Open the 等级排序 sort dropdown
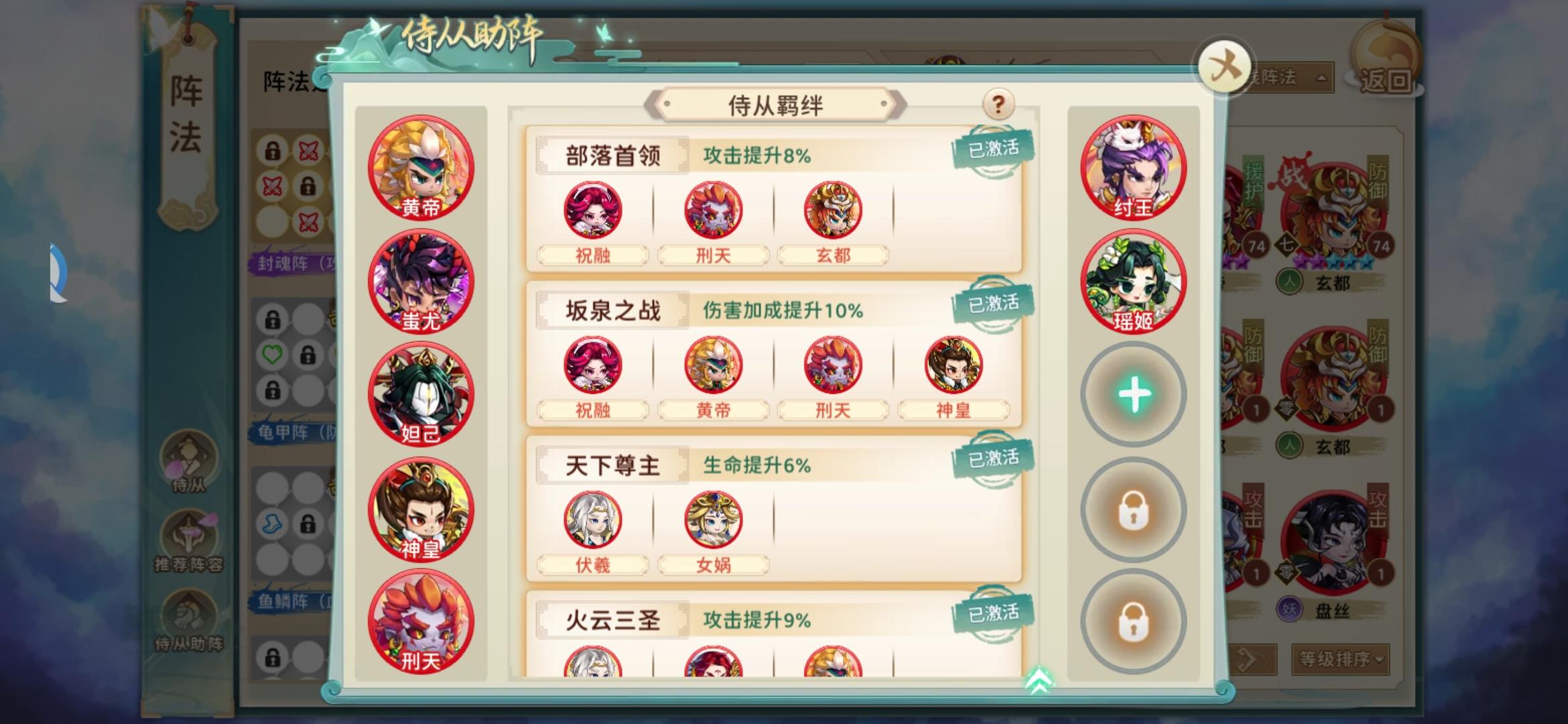 click(1341, 660)
